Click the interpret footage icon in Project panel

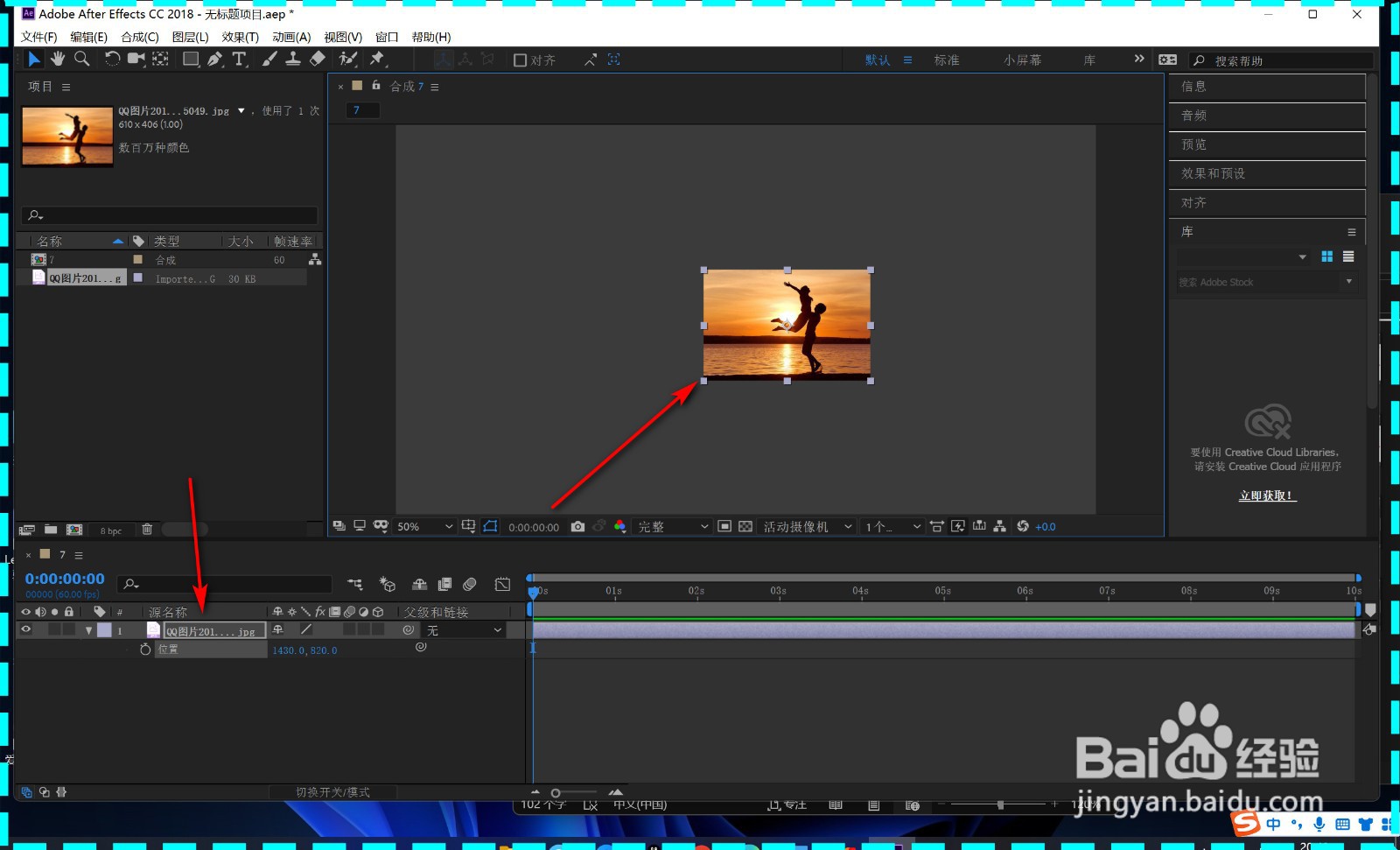coord(27,530)
